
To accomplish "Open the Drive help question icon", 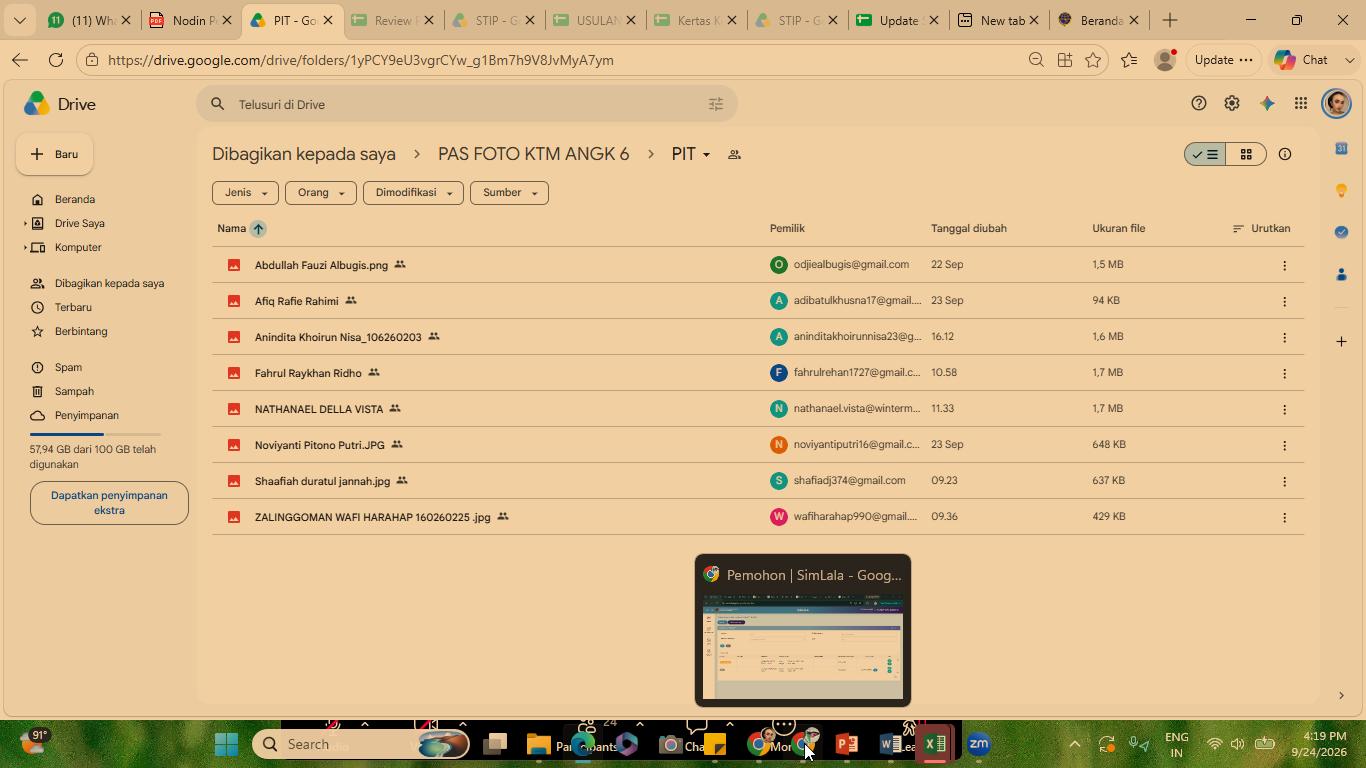I will pos(1199,104).
